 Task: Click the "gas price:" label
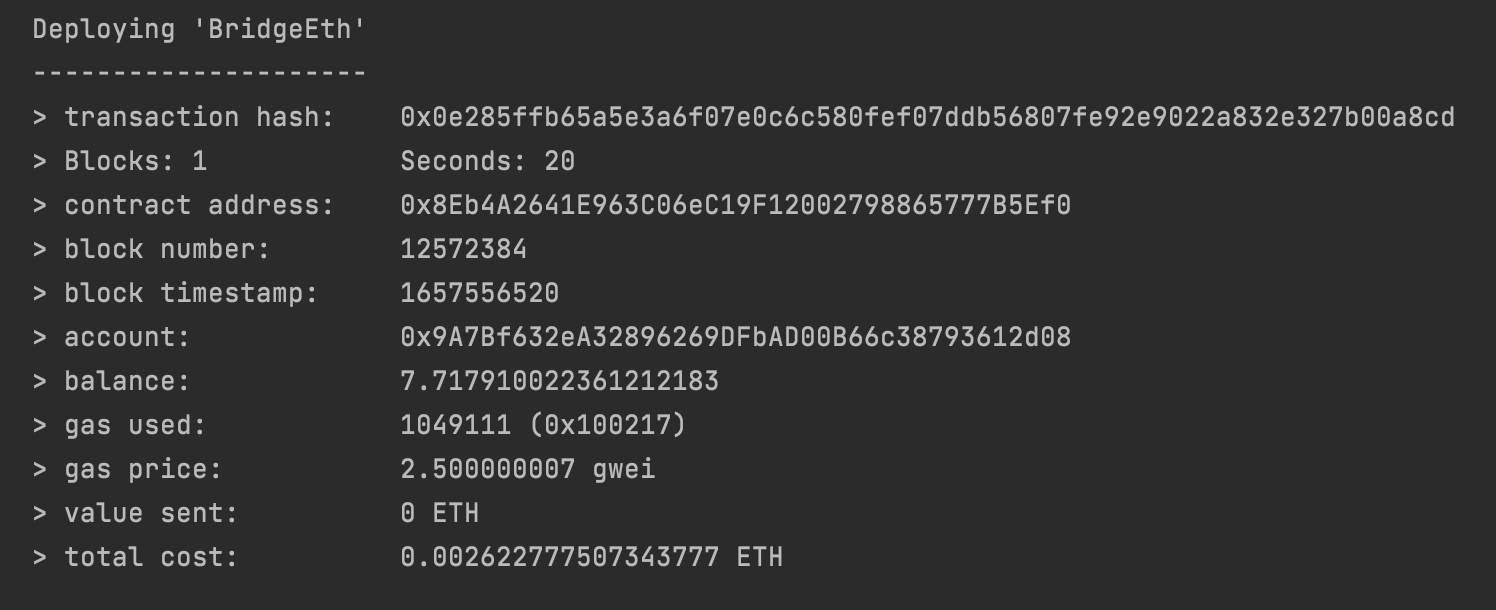coord(144,470)
